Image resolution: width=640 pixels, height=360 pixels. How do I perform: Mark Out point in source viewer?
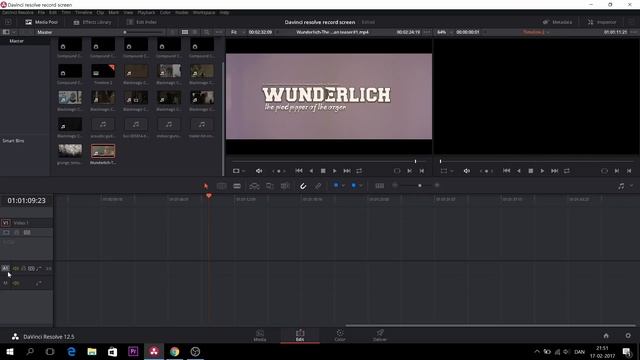[422, 171]
